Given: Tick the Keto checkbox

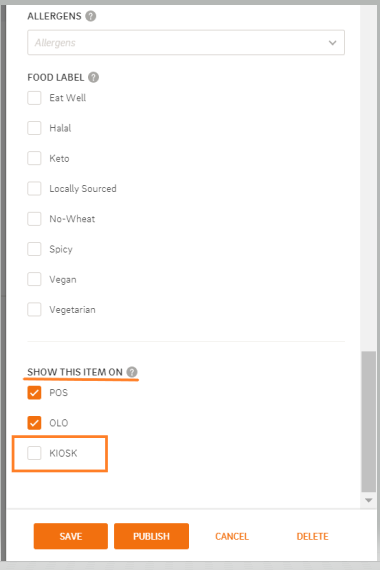Looking at the screenshot, I should point(34,158).
